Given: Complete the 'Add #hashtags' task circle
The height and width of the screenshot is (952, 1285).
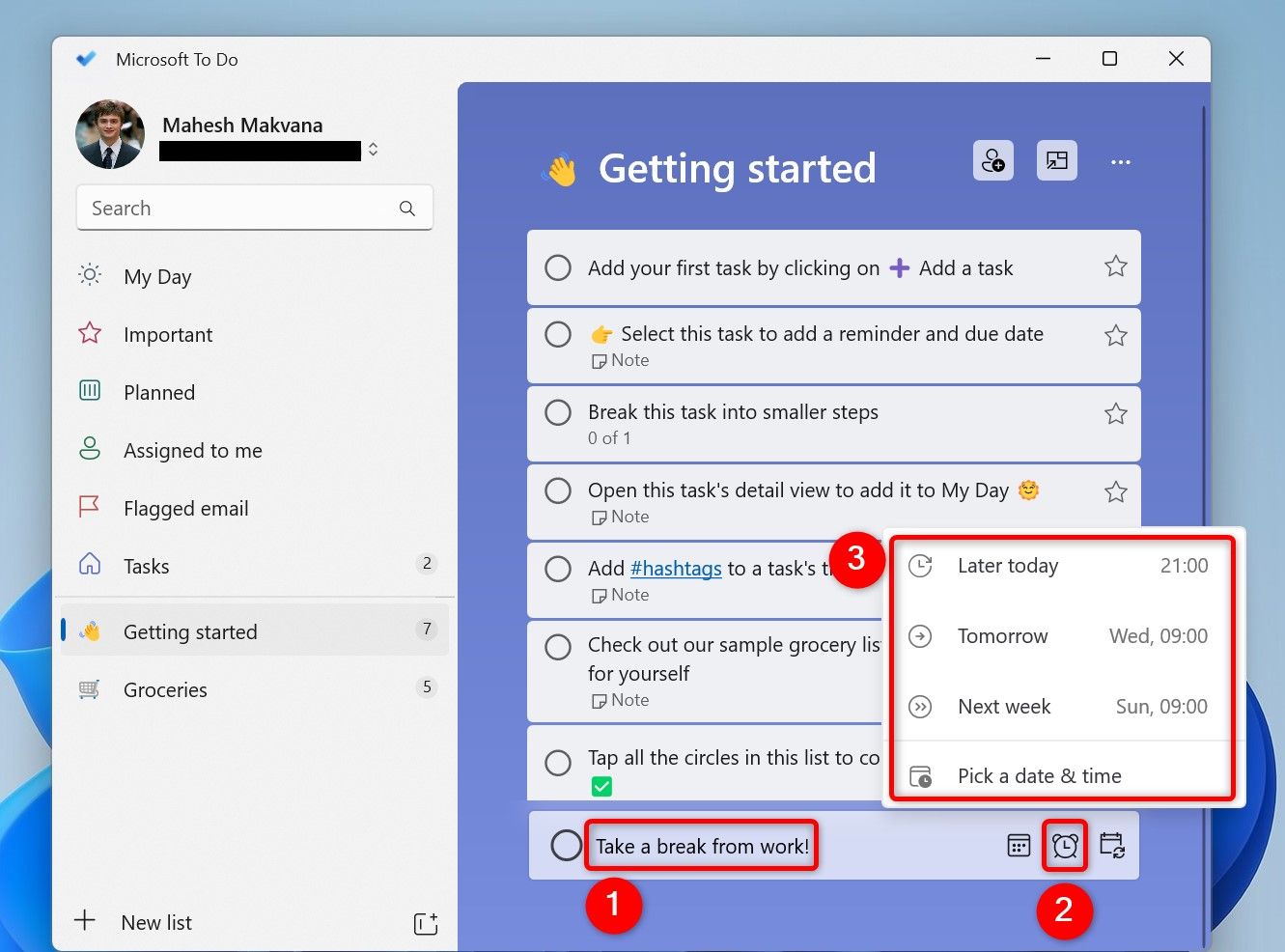Looking at the screenshot, I should click(558, 569).
